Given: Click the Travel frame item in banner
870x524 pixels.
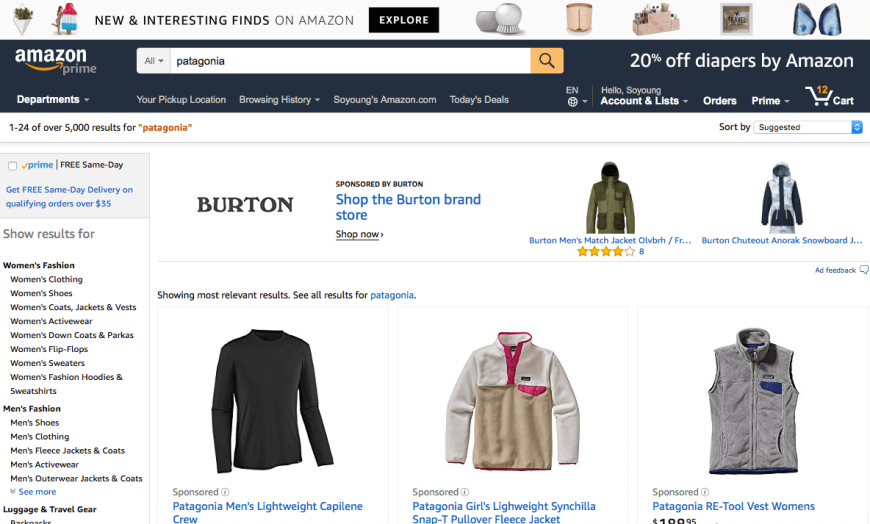Looking at the screenshot, I should tap(736, 19).
